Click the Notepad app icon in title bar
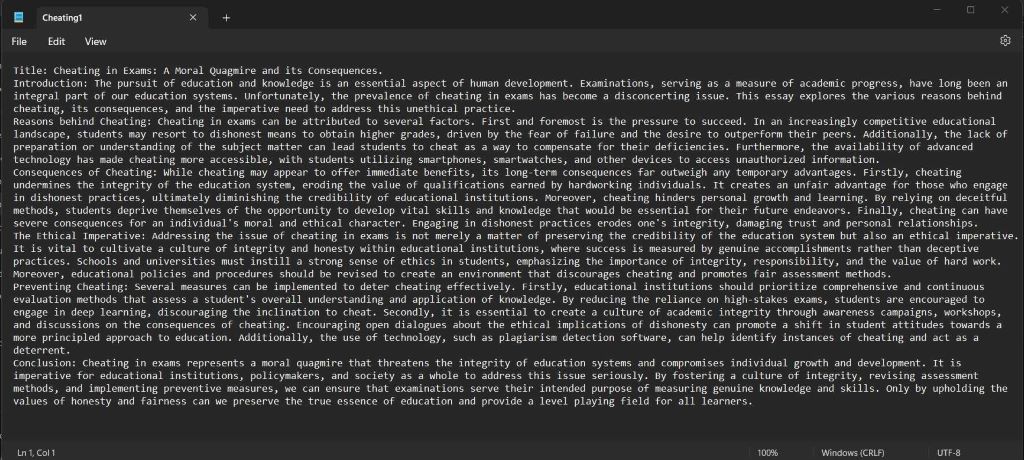Screen dimensions: 1024x460 19,18
